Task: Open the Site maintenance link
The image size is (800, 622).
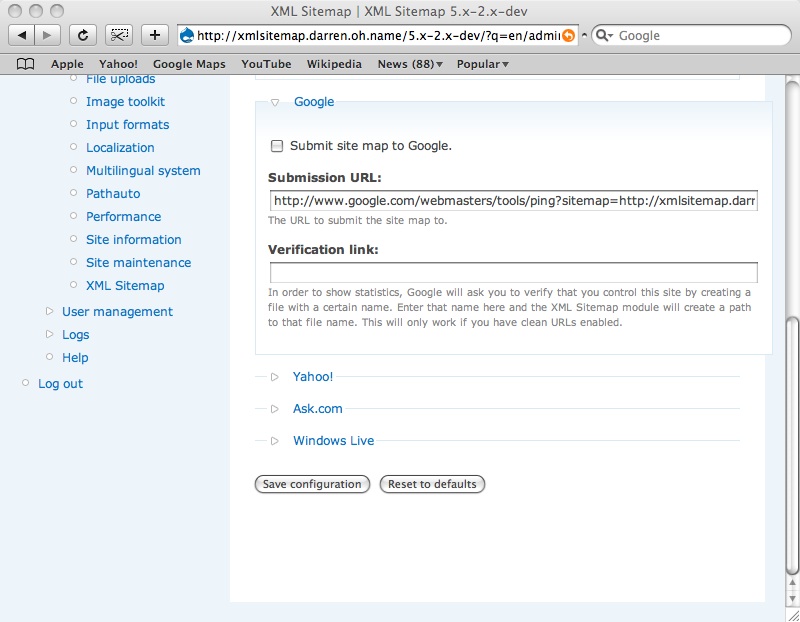Action: coord(138,262)
